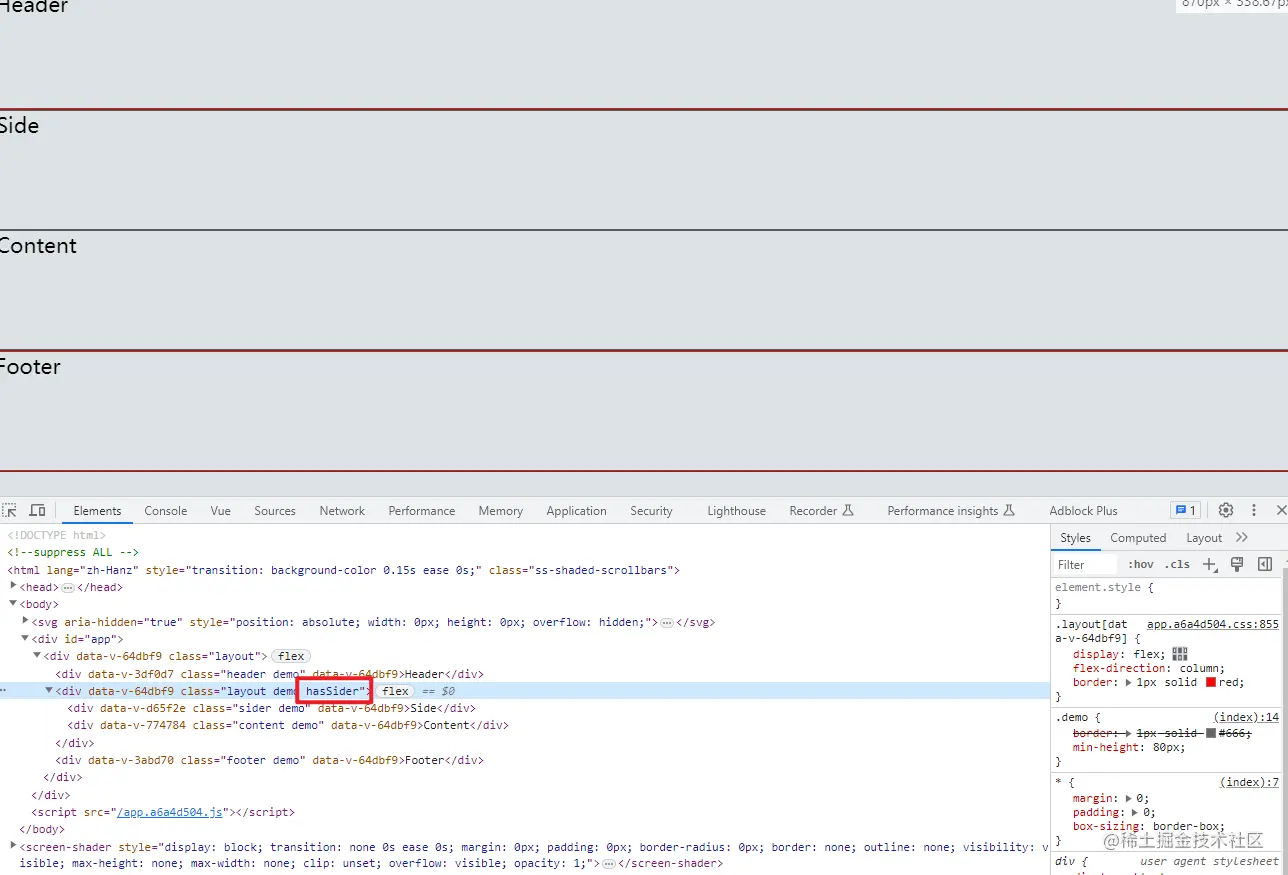The width and height of the screenshot is (1288, 875).
Task: Select the html lang="zh-Hanz" node
Action: tap(344, 570)
